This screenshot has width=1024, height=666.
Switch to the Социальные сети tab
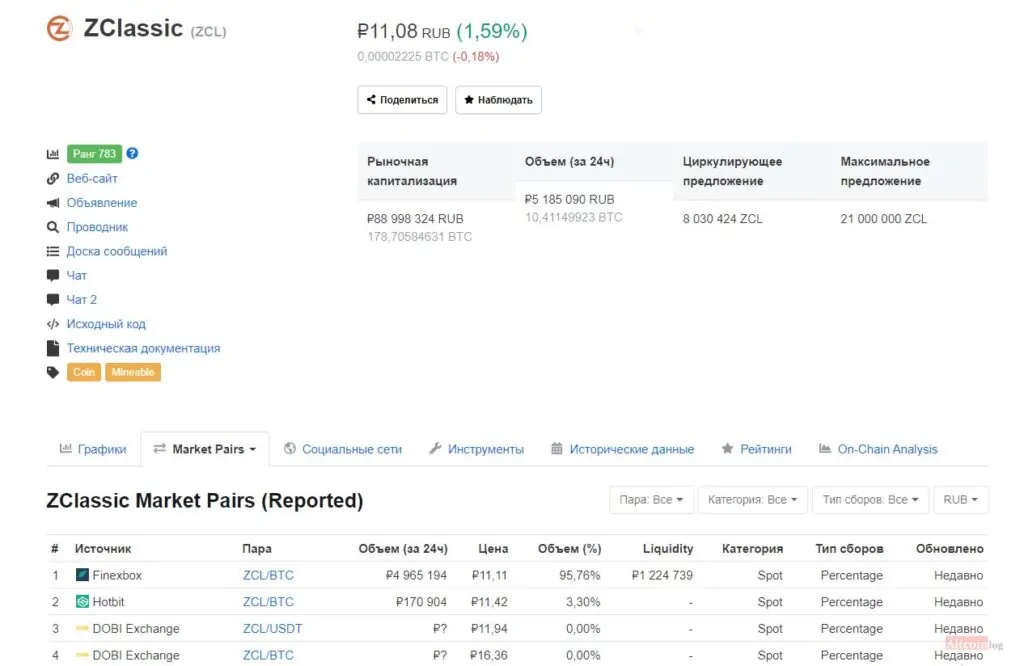tap(343, 449)
